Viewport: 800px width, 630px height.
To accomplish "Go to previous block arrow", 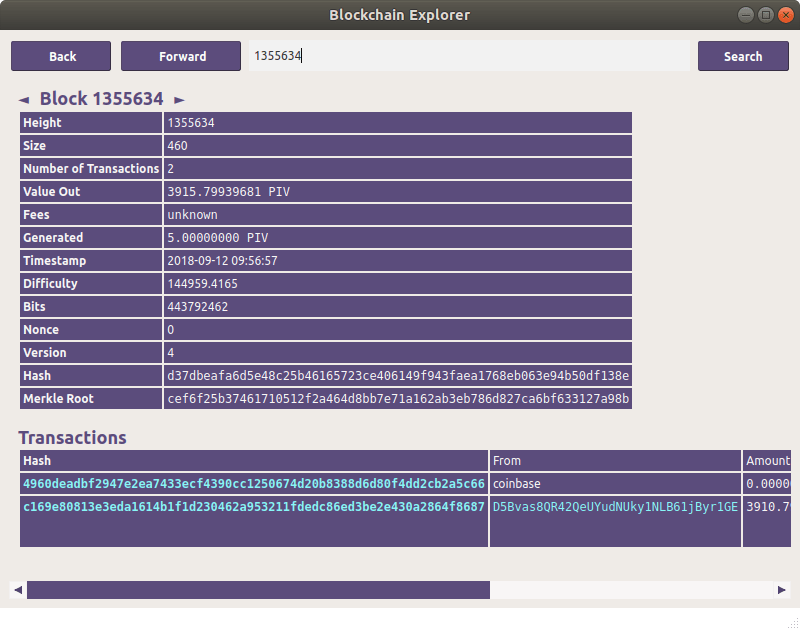I will (x=24, y=100).
